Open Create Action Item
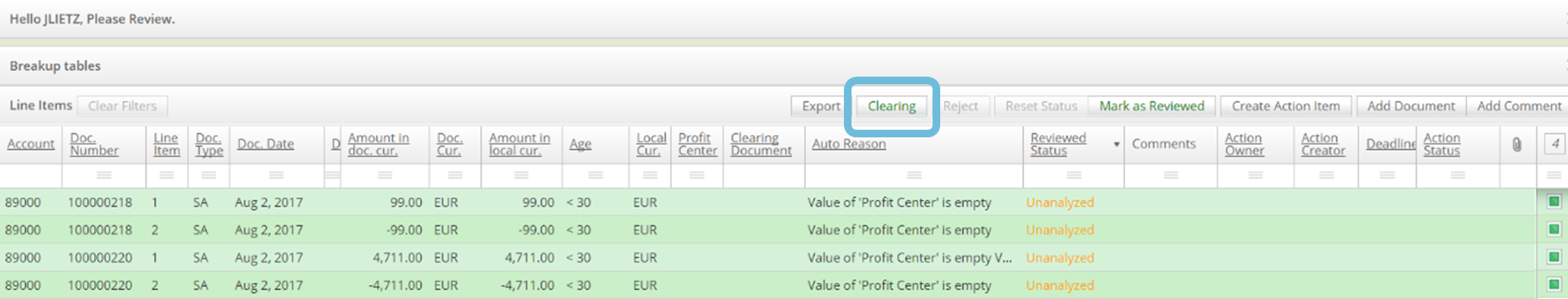Image resolution: width=1568 pixels, height=299 pixels. 1285,106
